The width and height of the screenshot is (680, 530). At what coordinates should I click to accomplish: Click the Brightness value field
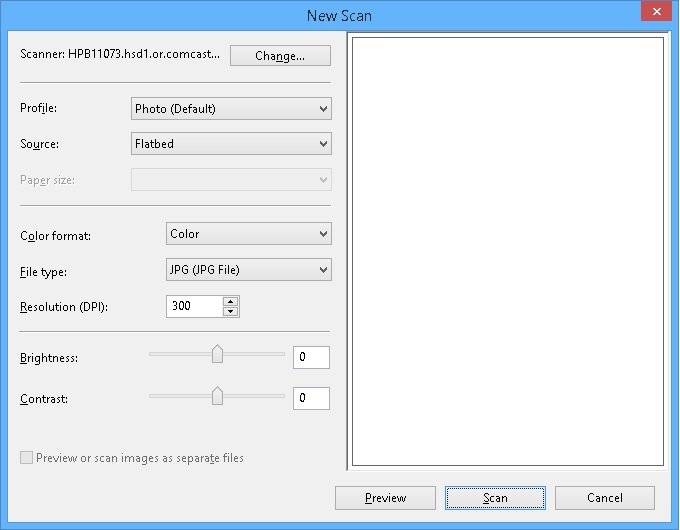(311, 357)
